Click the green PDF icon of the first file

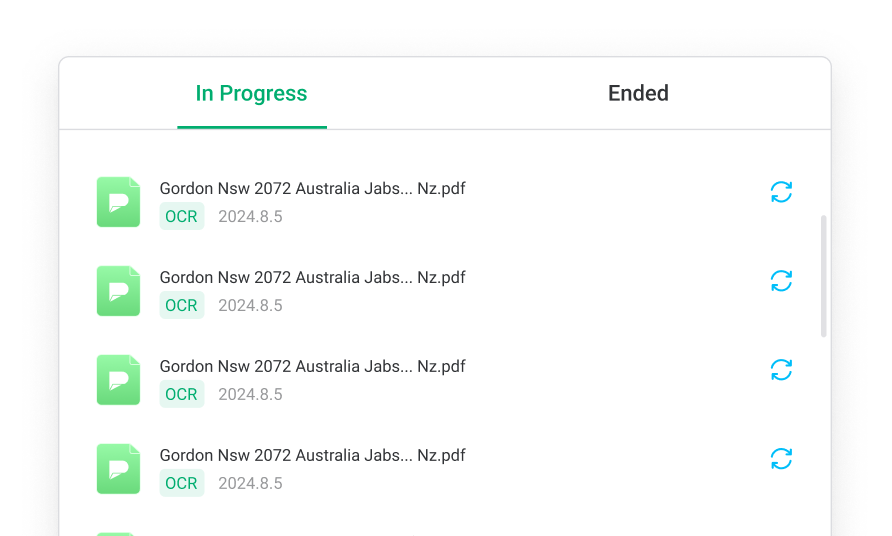(118, 202)
